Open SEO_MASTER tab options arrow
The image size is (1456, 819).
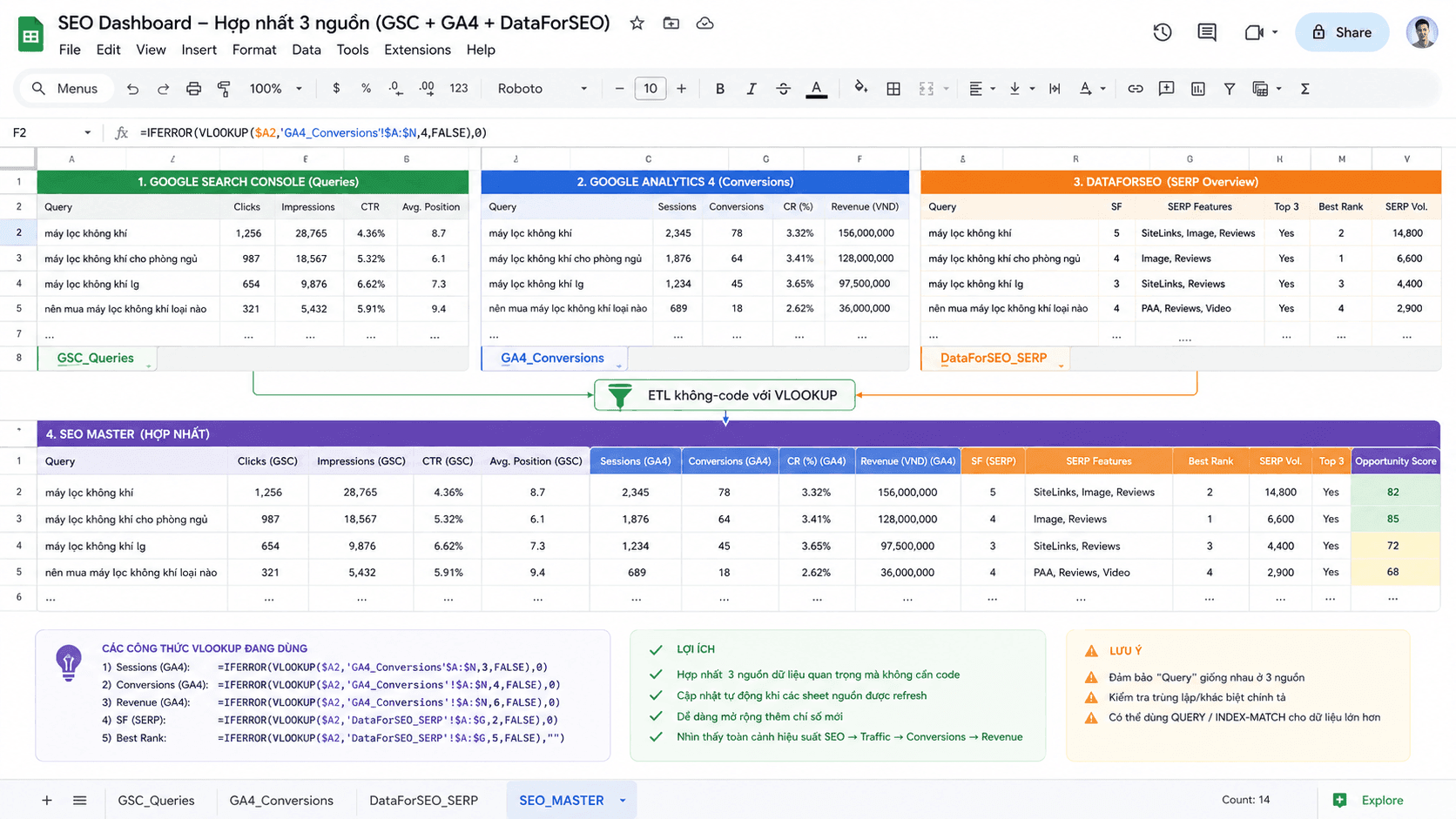click(623, 801)
